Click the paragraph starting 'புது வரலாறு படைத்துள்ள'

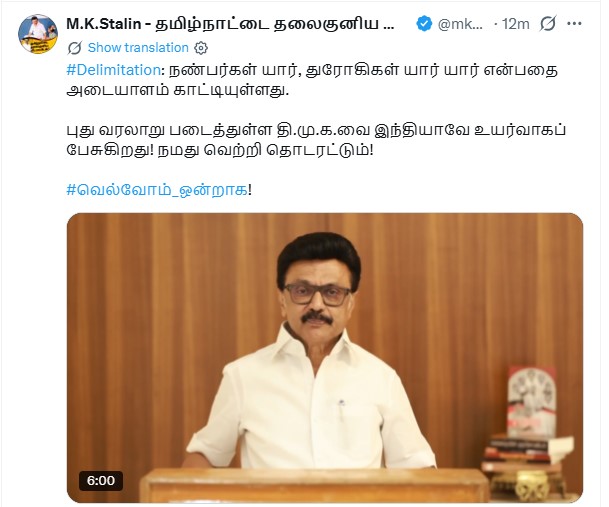(x=316, y=140)
